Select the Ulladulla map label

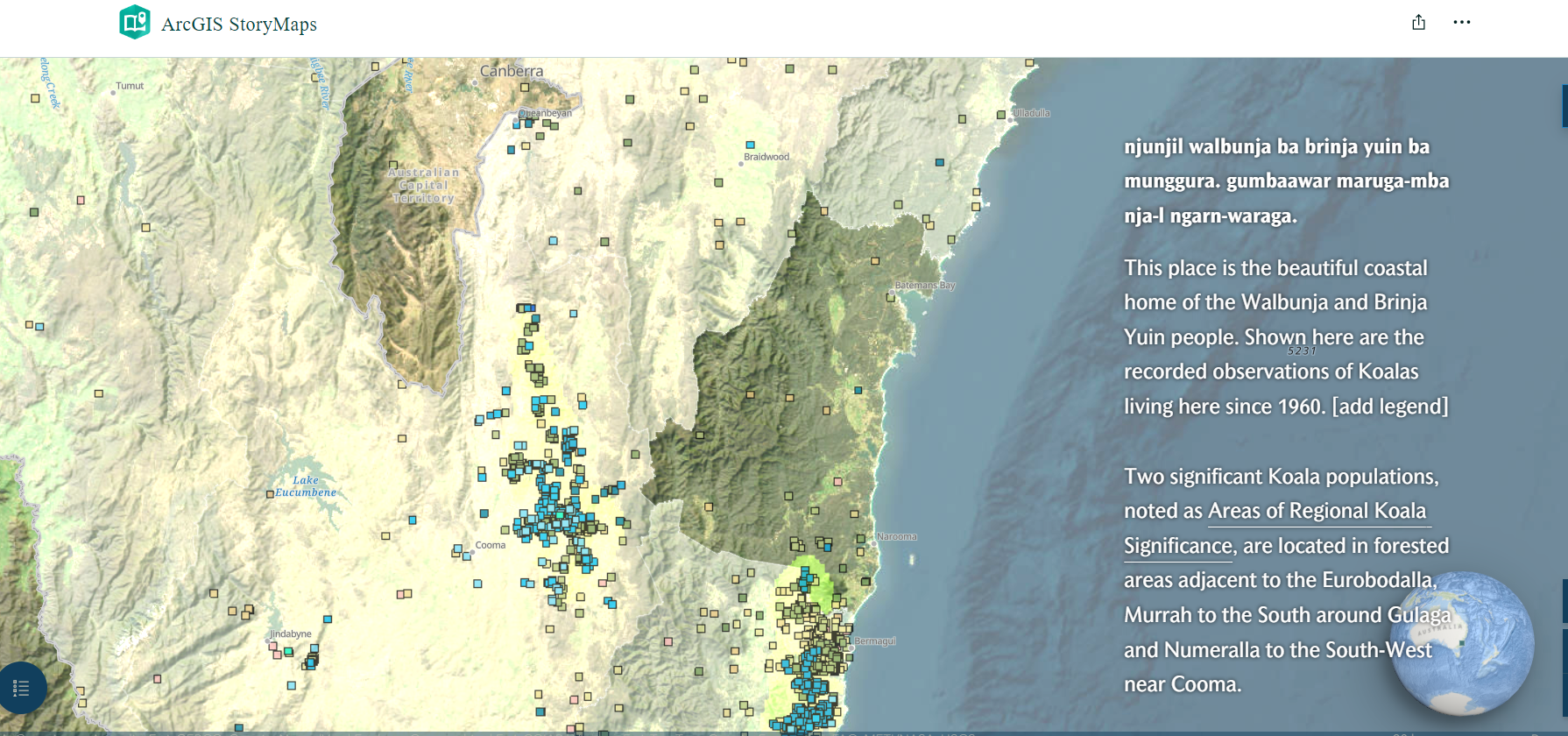[1031, 113]
